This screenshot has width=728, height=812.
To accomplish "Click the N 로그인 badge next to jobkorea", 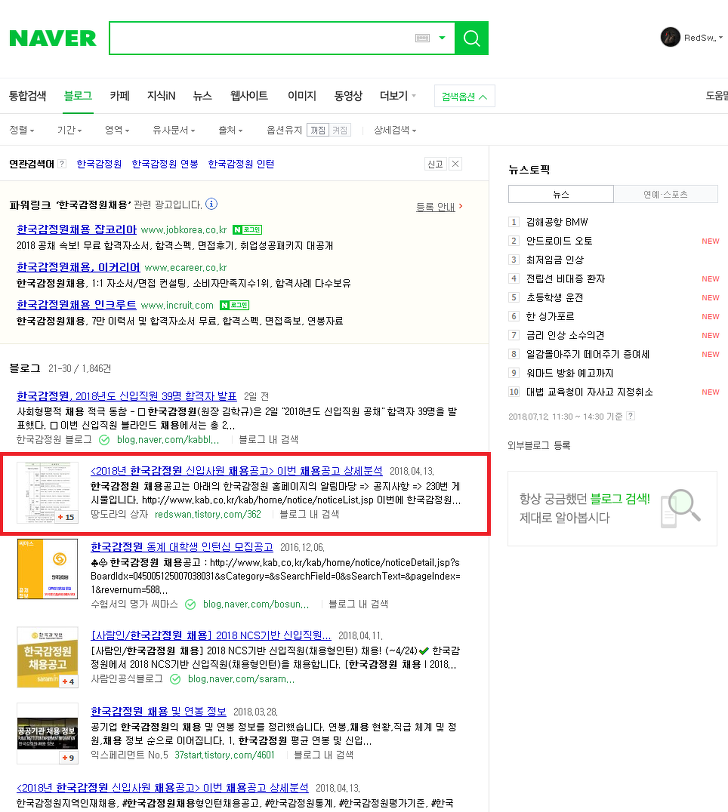I will tap(247, 230).
